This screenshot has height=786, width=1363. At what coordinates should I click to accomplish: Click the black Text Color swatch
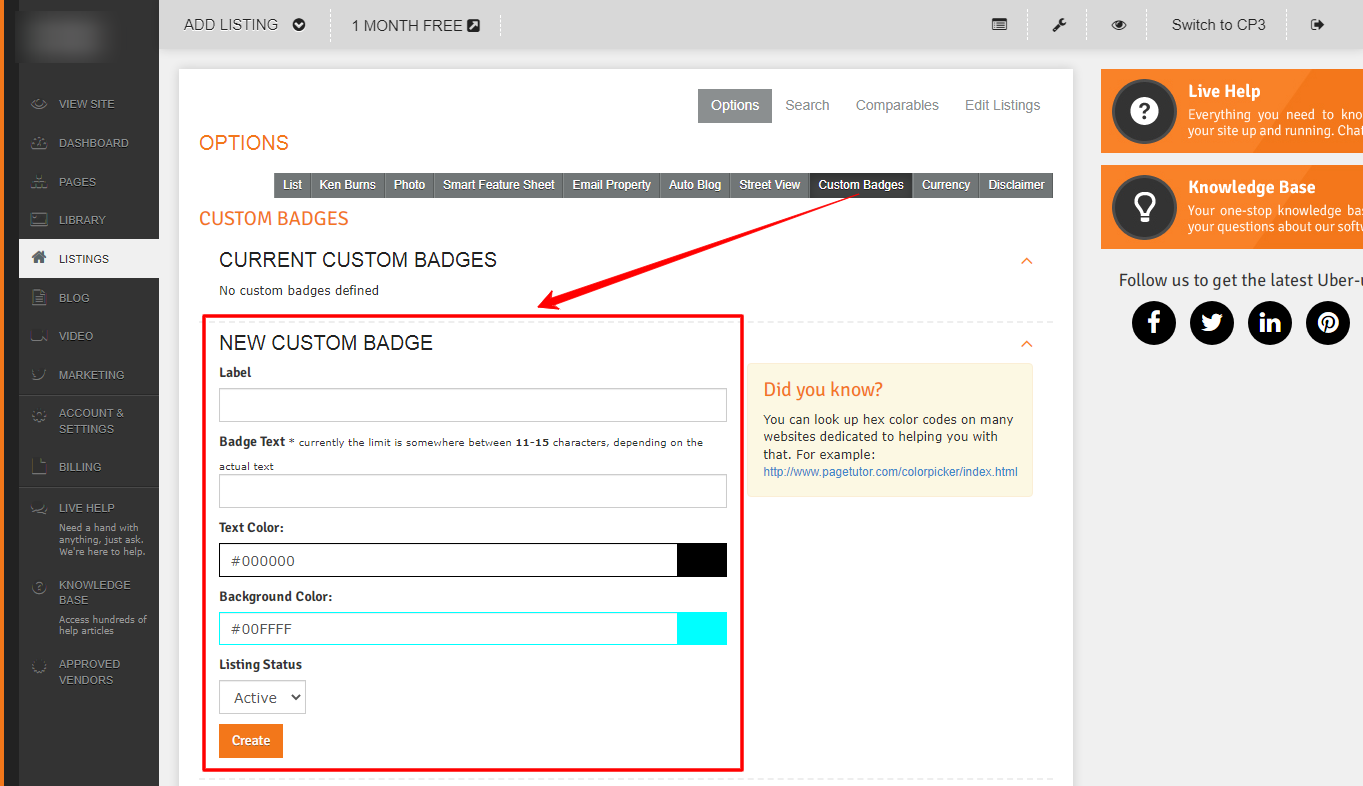click(702, 560)
